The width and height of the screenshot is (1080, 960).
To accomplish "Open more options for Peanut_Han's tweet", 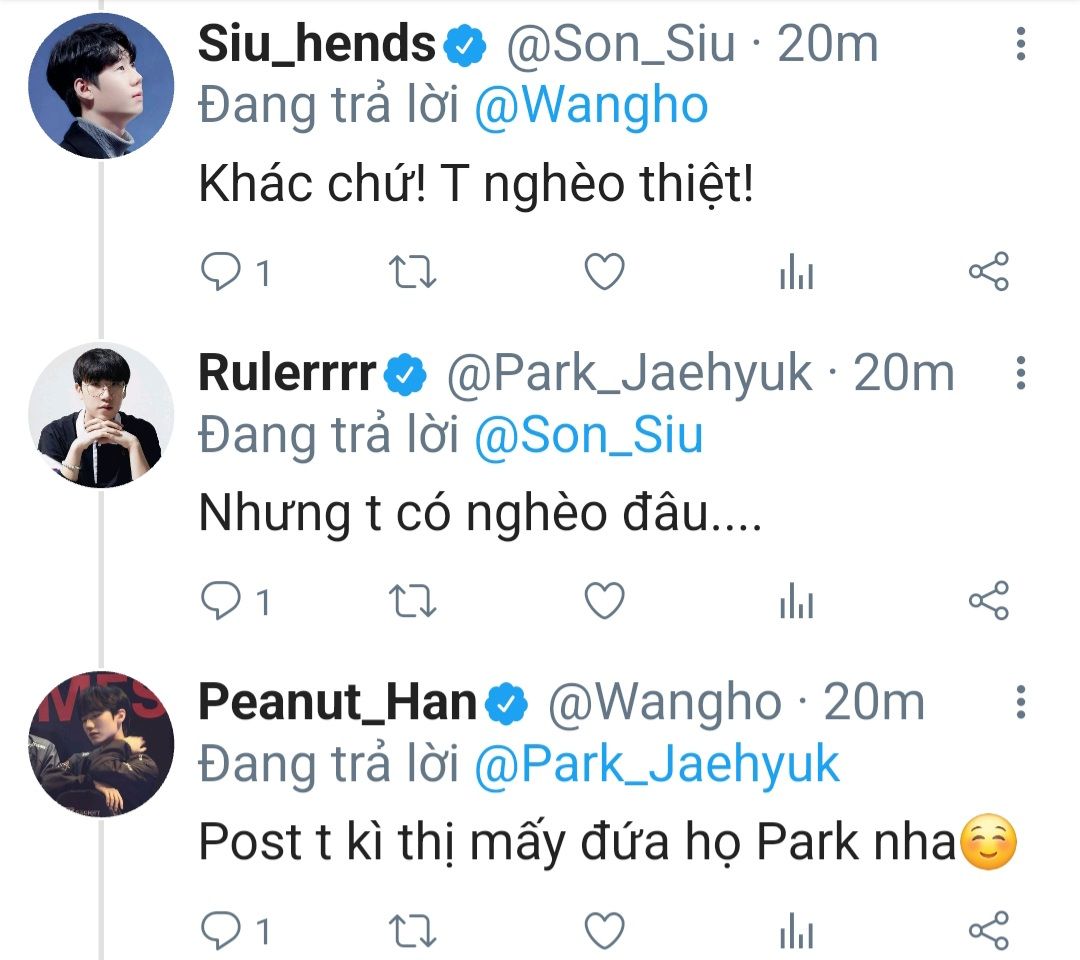I will pyautogui.click(x=1020, y=702).
